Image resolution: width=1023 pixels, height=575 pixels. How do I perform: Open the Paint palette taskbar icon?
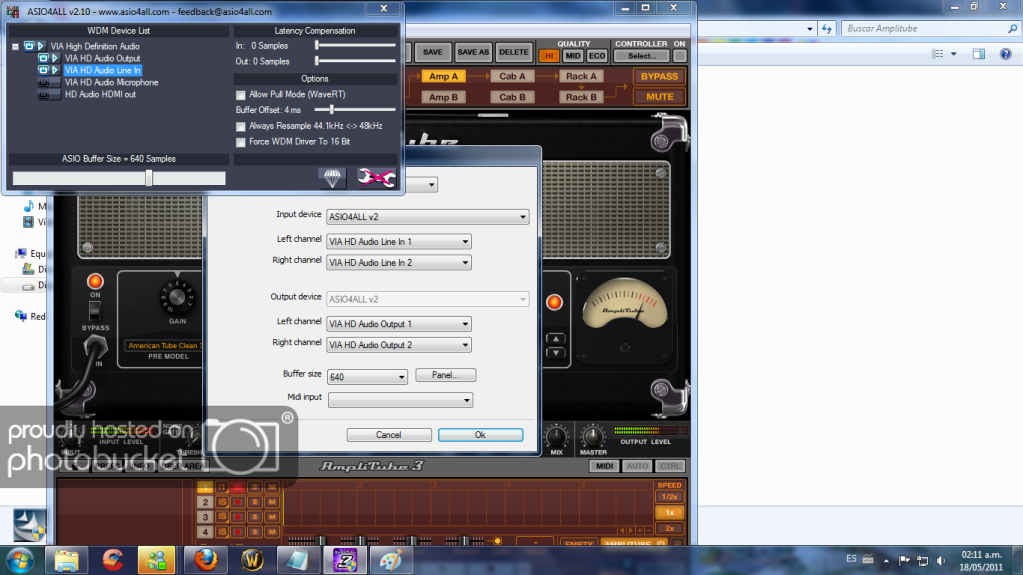coord(390,558)
